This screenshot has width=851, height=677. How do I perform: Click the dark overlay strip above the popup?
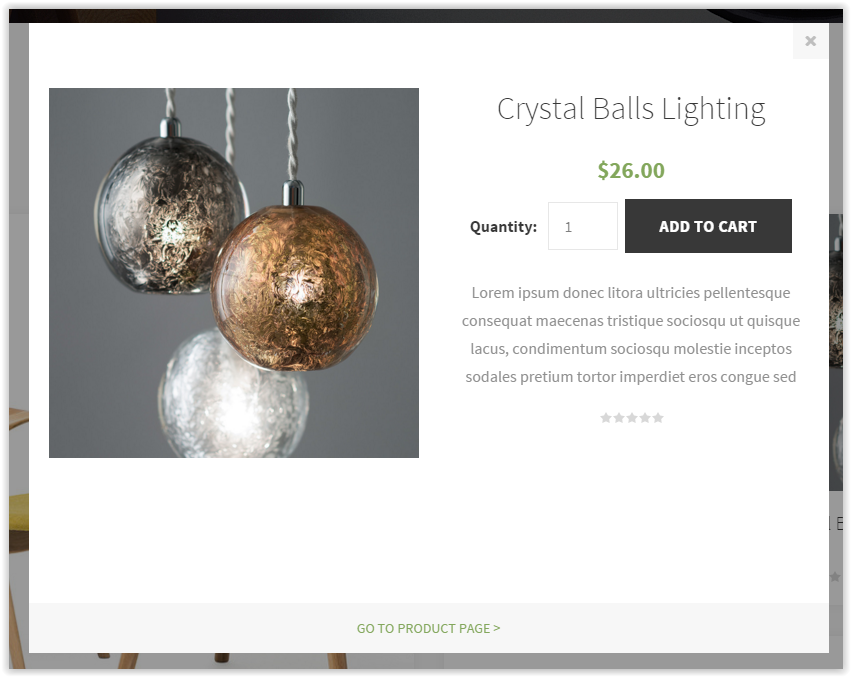(426, 15)
